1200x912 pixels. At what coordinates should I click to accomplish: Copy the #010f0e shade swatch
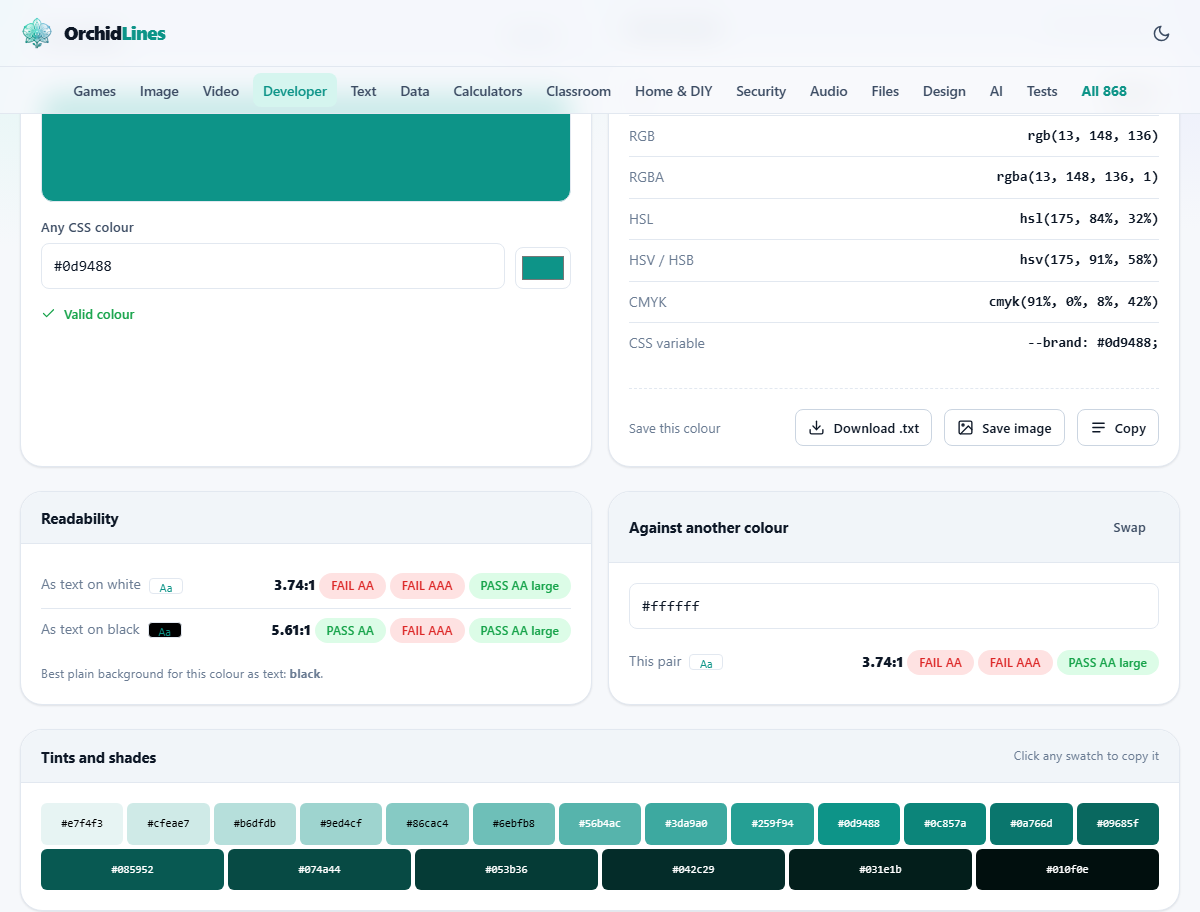click(x=1067, y=869)
